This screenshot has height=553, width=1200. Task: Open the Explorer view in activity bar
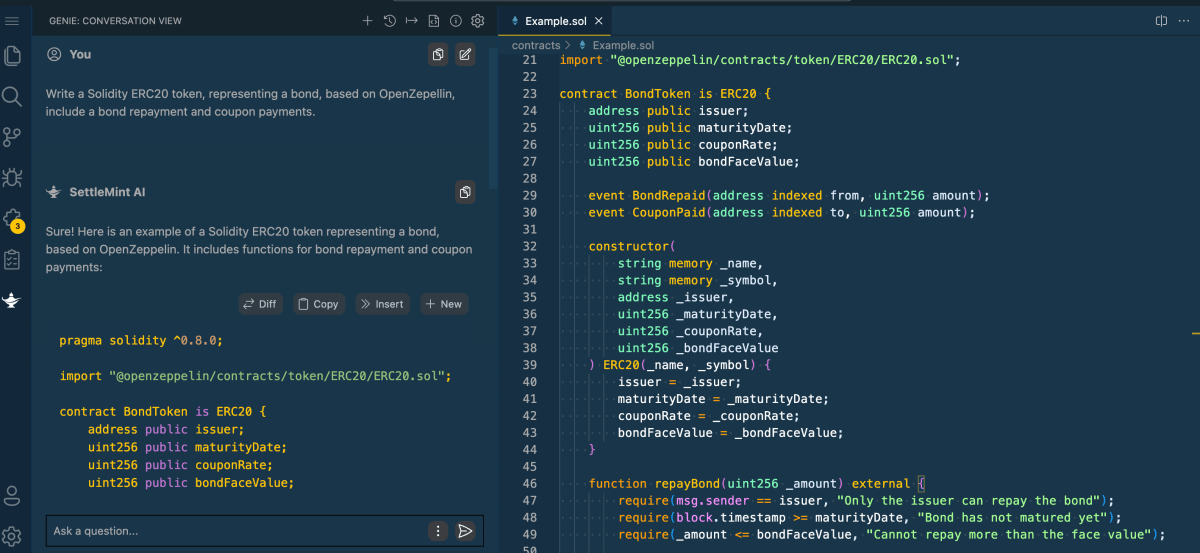pyautogui.click(x=13, y=56)
